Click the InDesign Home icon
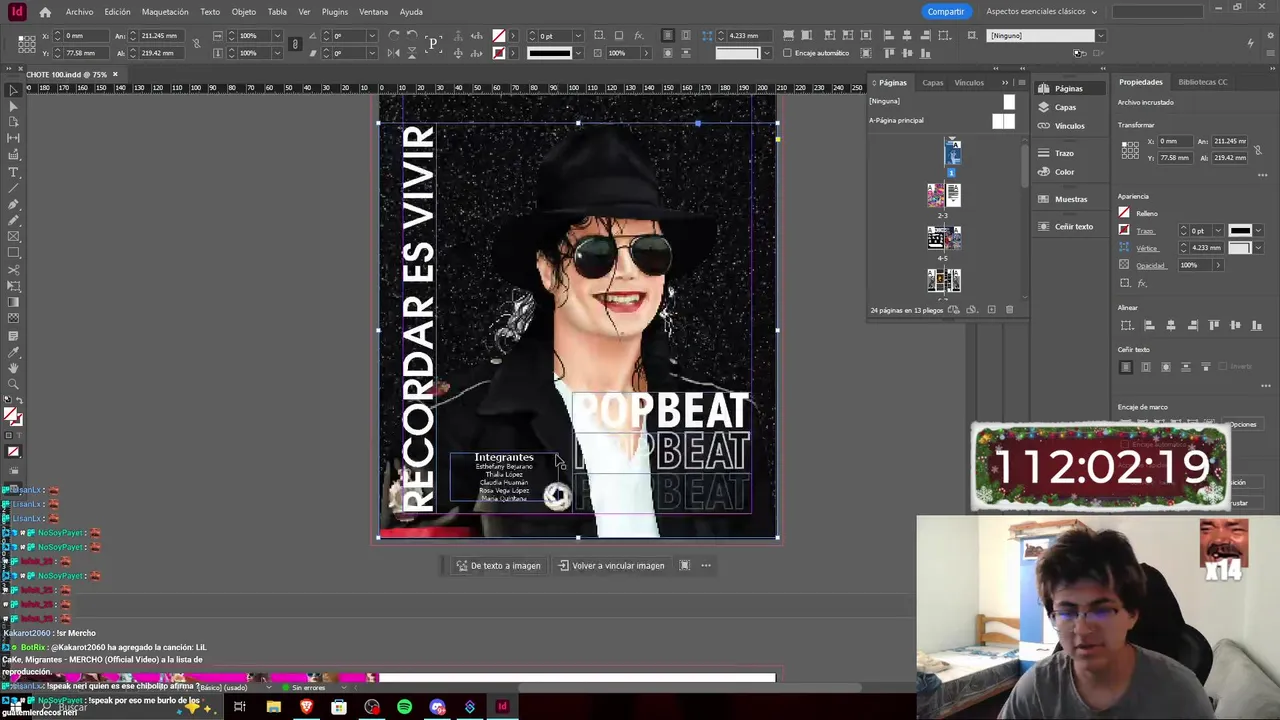The height and width of the screenshot is (720, 1280). tap(45, 12)
